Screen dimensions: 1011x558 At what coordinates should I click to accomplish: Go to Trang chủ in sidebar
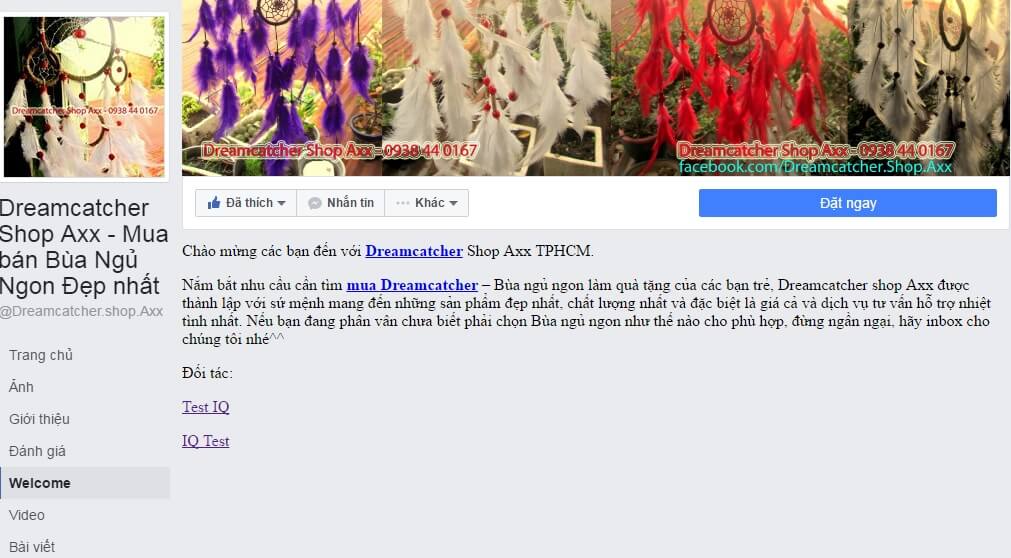41,355
